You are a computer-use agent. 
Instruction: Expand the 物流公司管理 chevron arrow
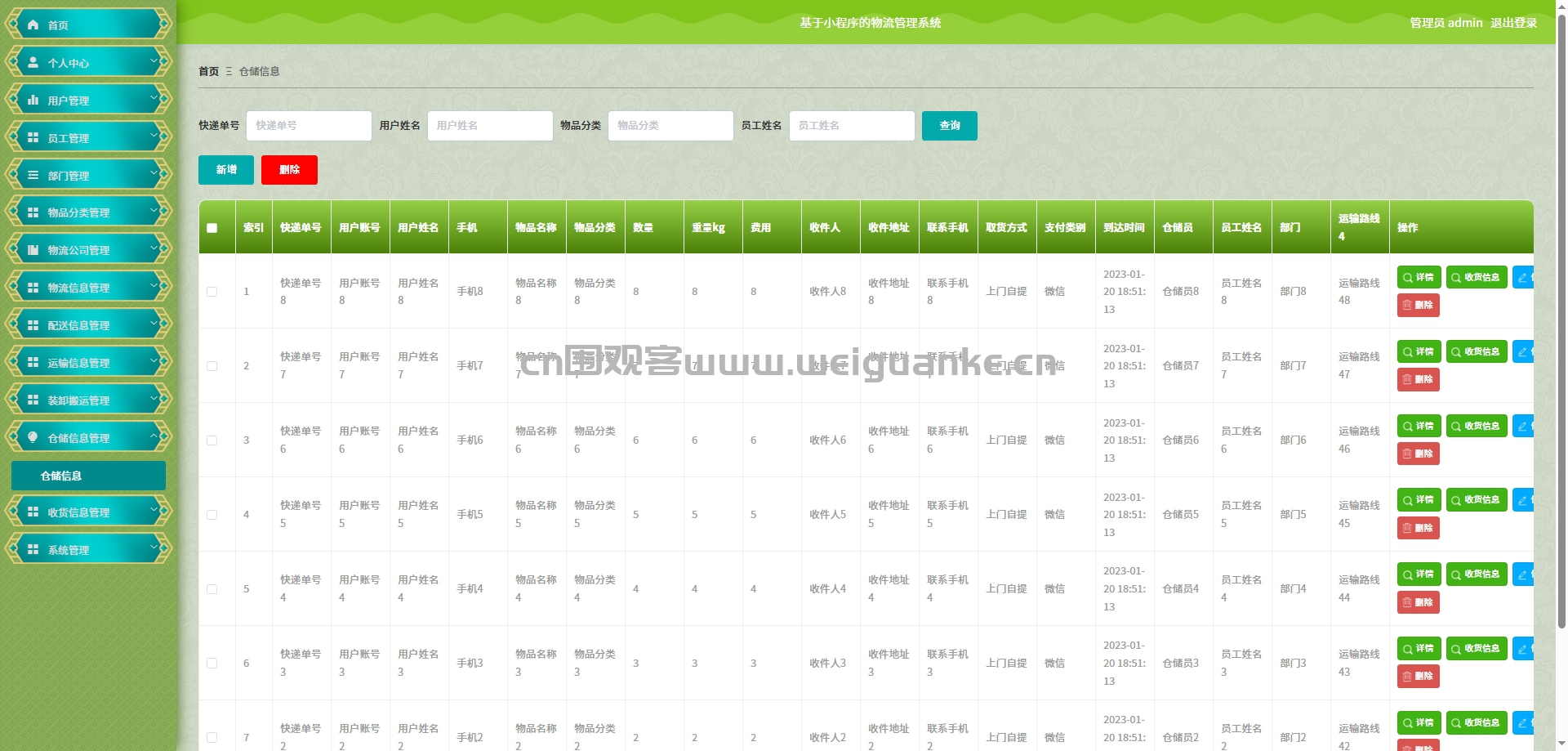tap(154, 249)
